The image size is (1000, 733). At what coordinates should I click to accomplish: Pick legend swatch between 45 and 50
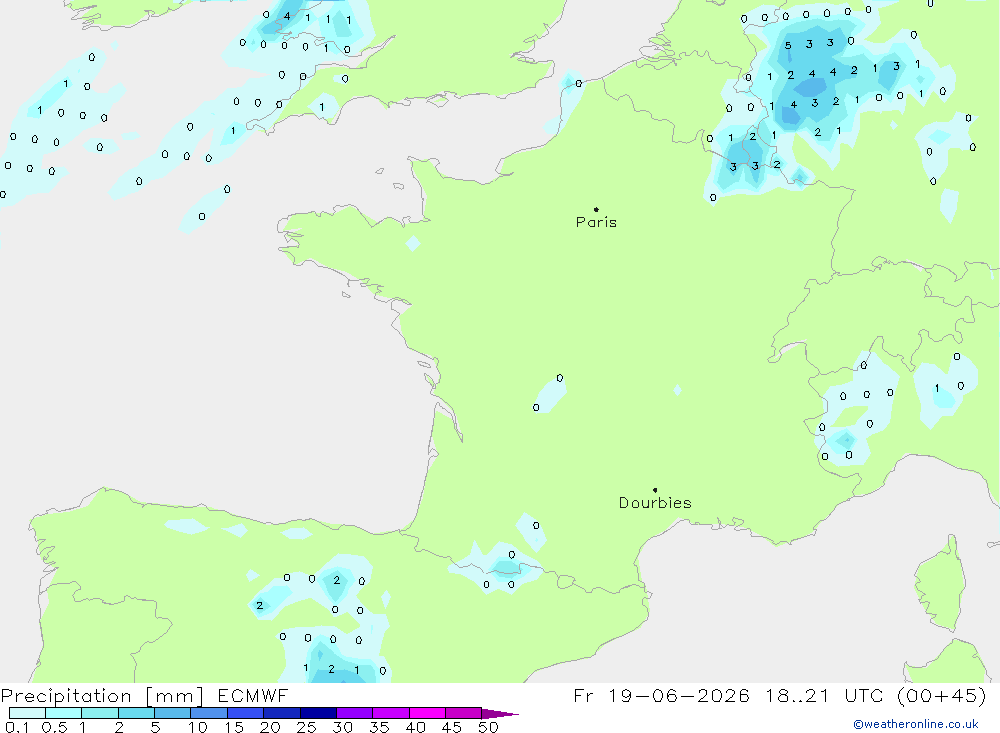click(464, 713)
